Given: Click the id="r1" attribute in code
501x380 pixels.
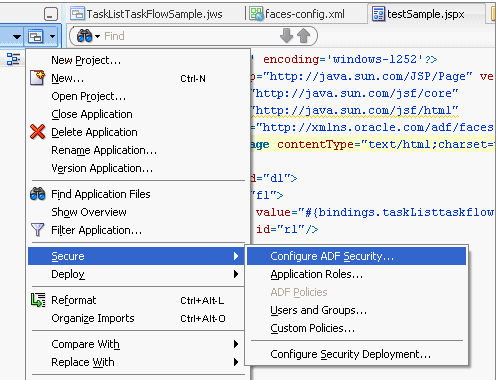Looking at the screenshot, I should click(x=280, y=229).
